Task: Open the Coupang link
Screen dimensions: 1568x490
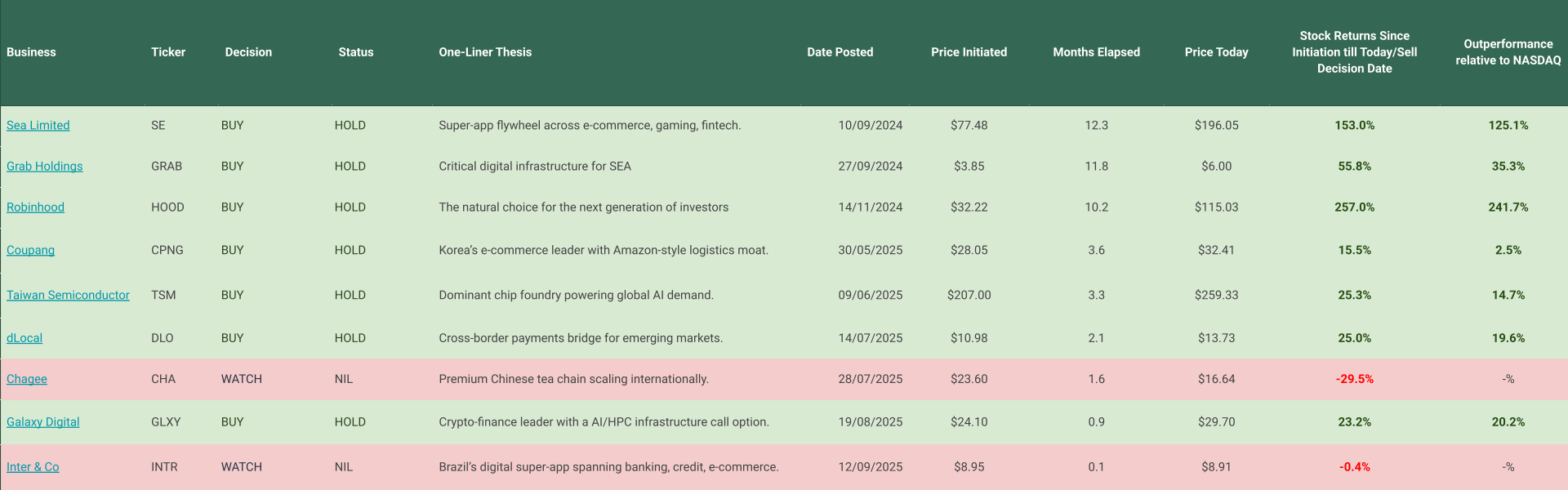Action: (30, 250)
